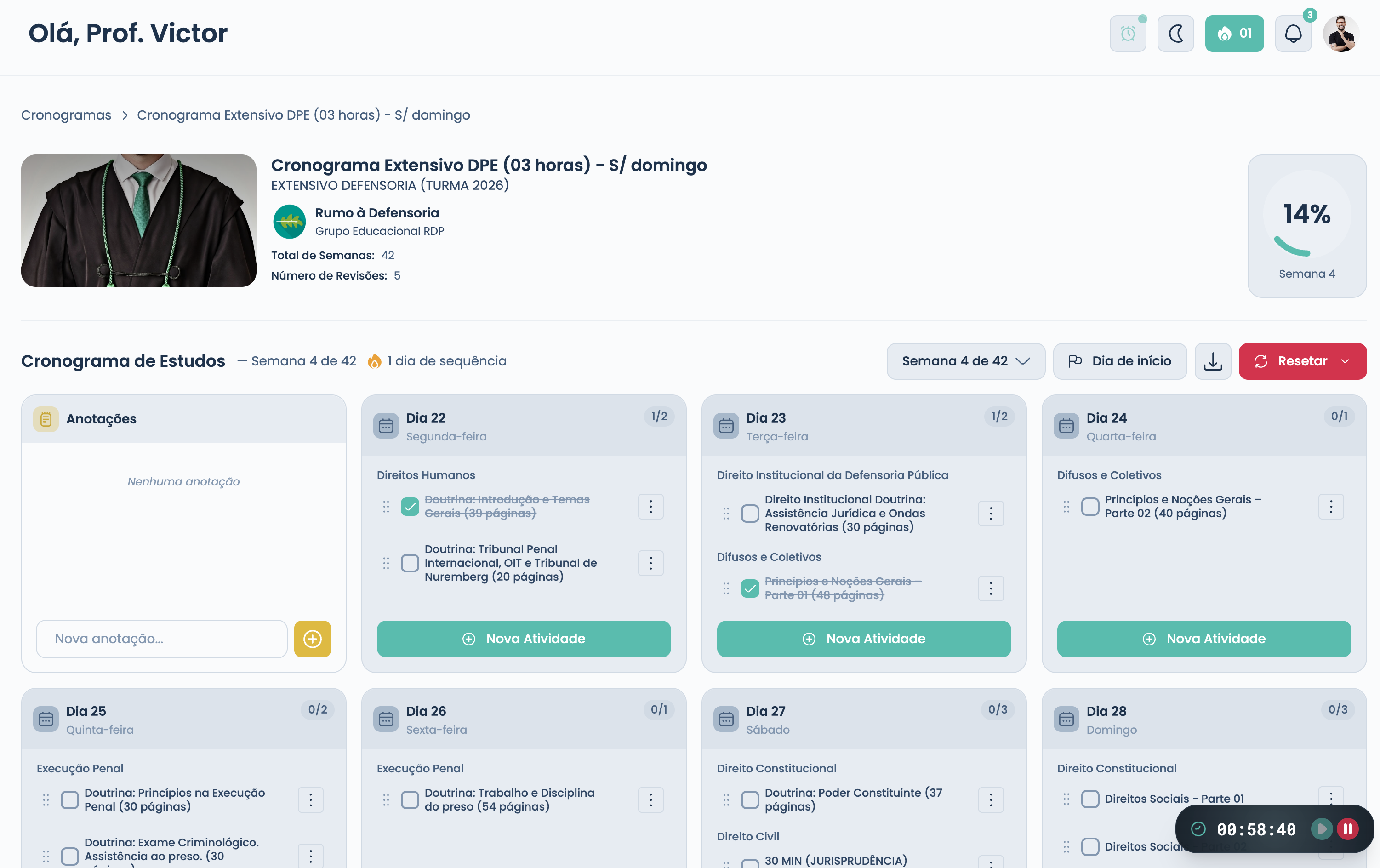Screen dimensions: 1380x868
Task: Click the timer clock icon
Action: tap(1198, 829)
